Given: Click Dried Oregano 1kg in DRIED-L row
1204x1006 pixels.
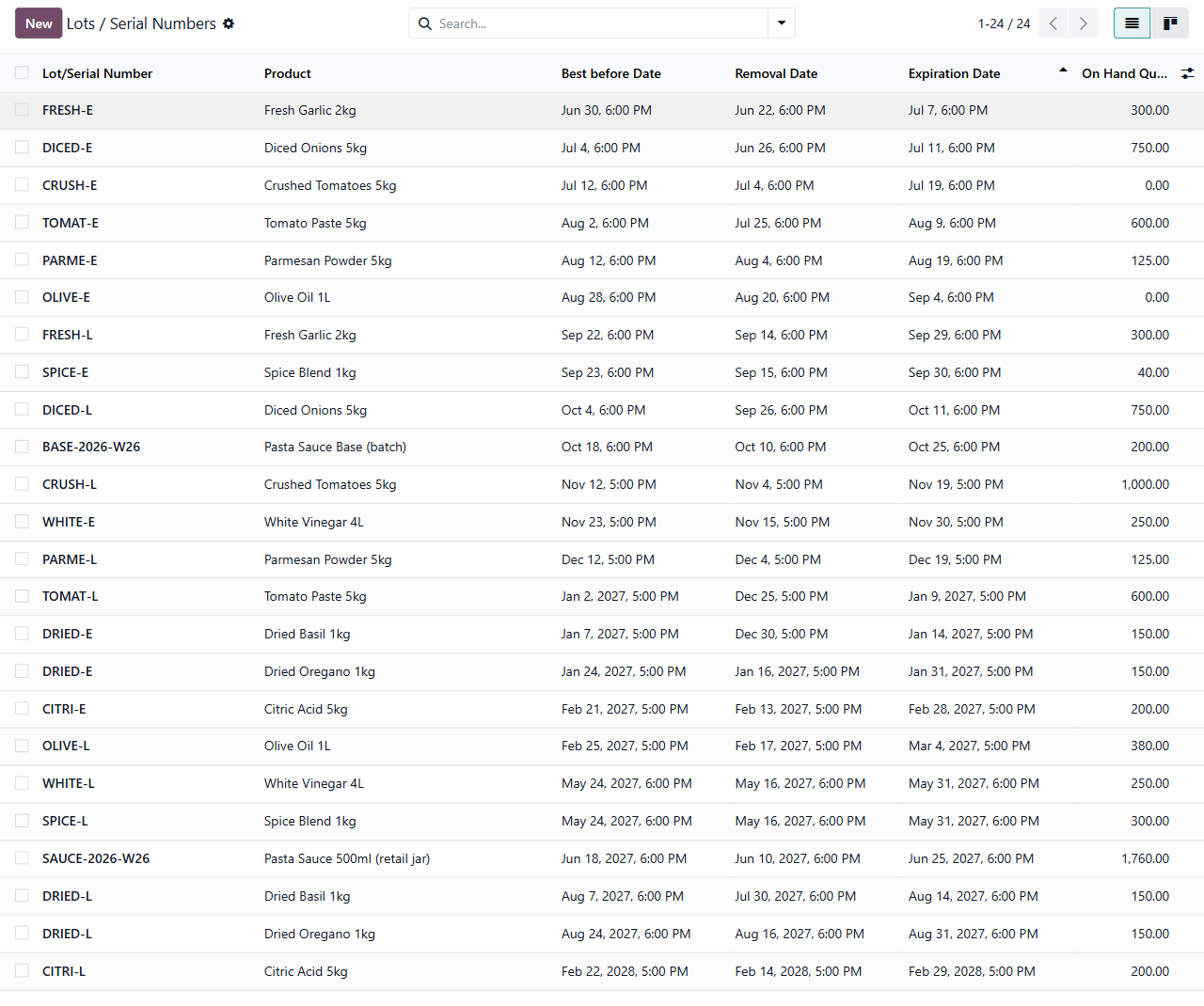Looking at the screenshot, I should point(320,934).
